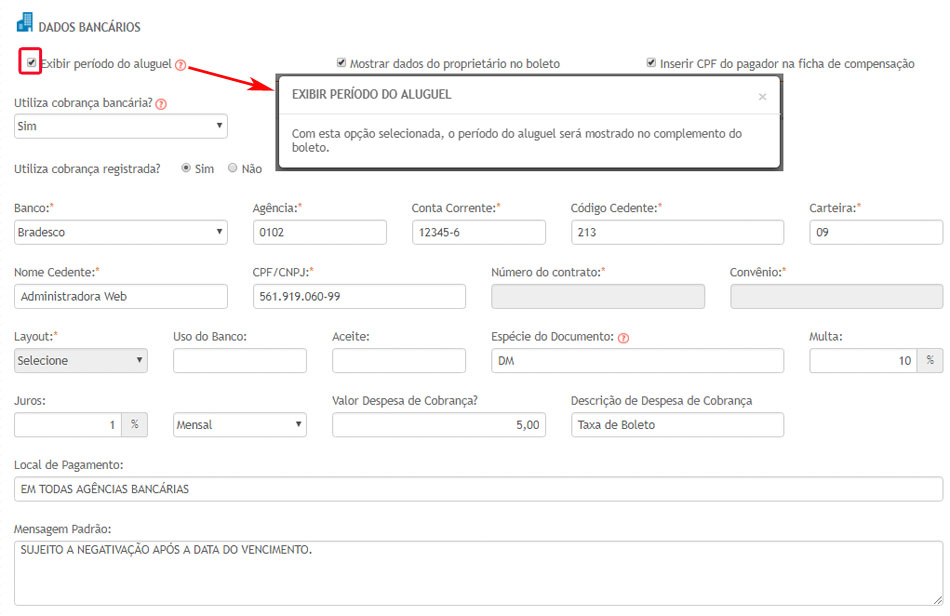This screenshot has width=950, height=616.
Task: Expand the Layout Selecione dropdown
Action: 80,361
